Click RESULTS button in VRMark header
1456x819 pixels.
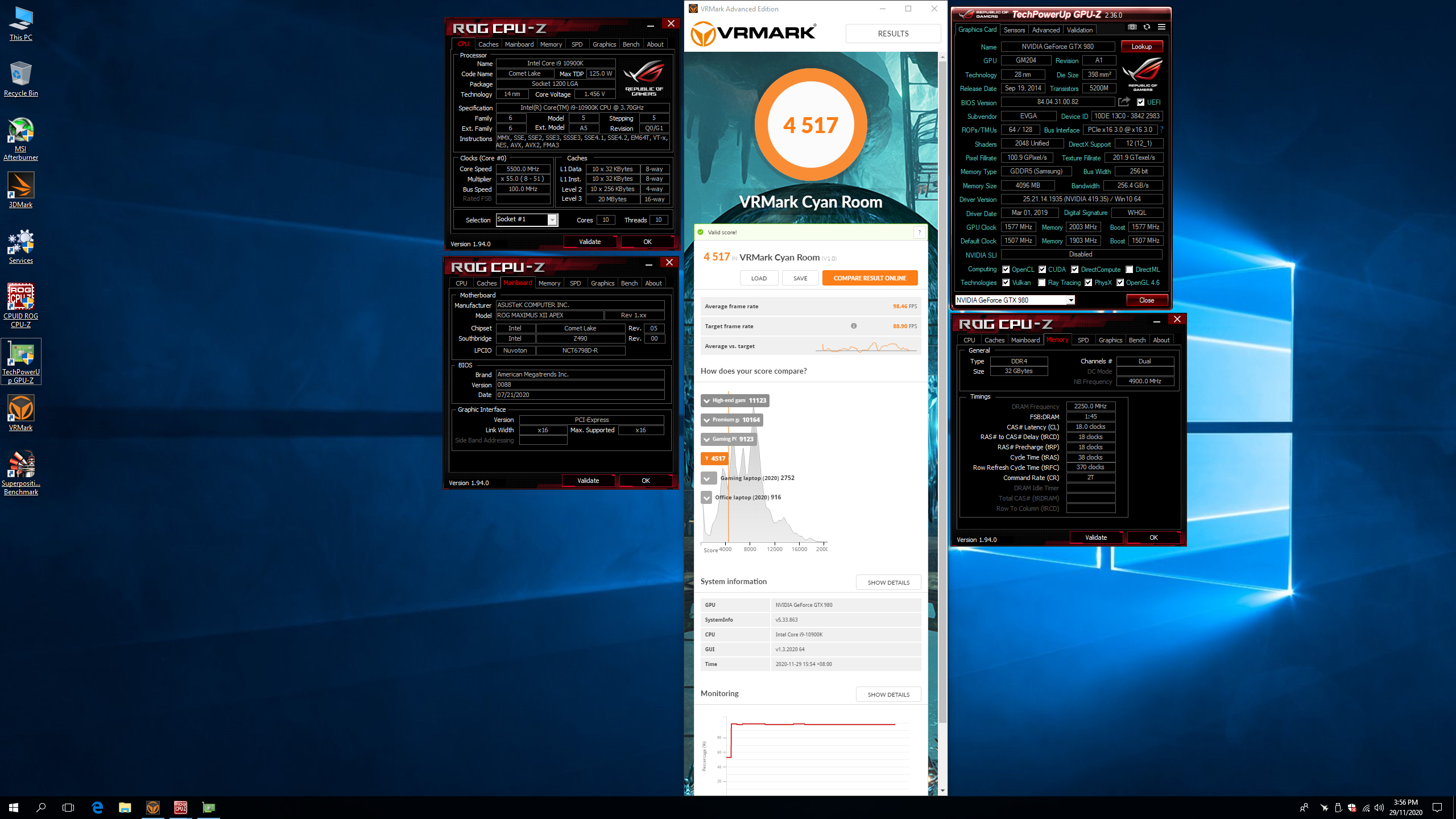tap(893, 34)
